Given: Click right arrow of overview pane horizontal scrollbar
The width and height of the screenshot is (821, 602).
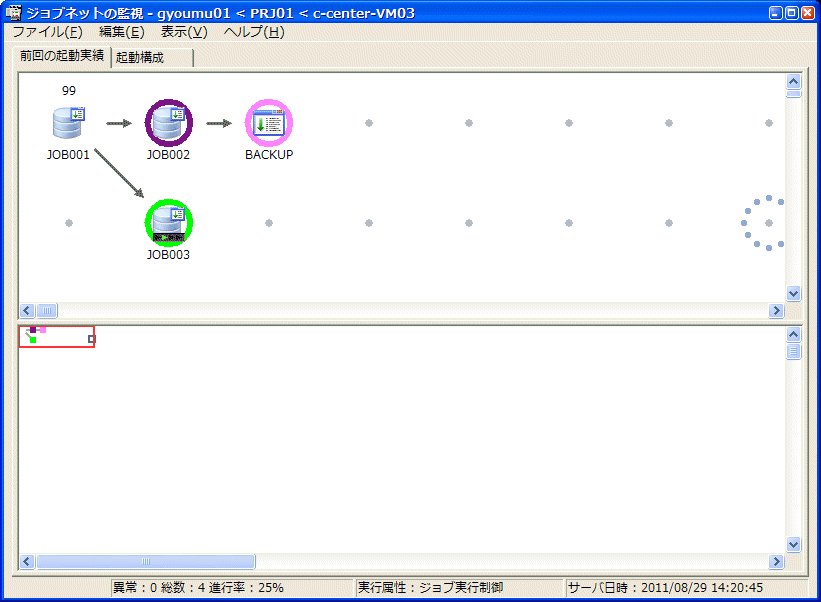Looking at the screenshot, I should coord(776,562).
